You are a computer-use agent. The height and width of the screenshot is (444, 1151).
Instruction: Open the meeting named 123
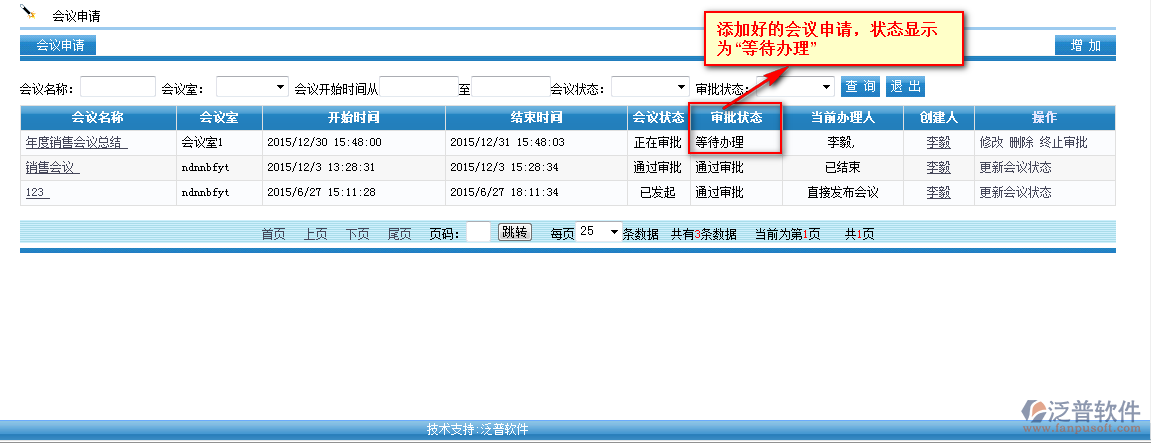tap(36, 193)
